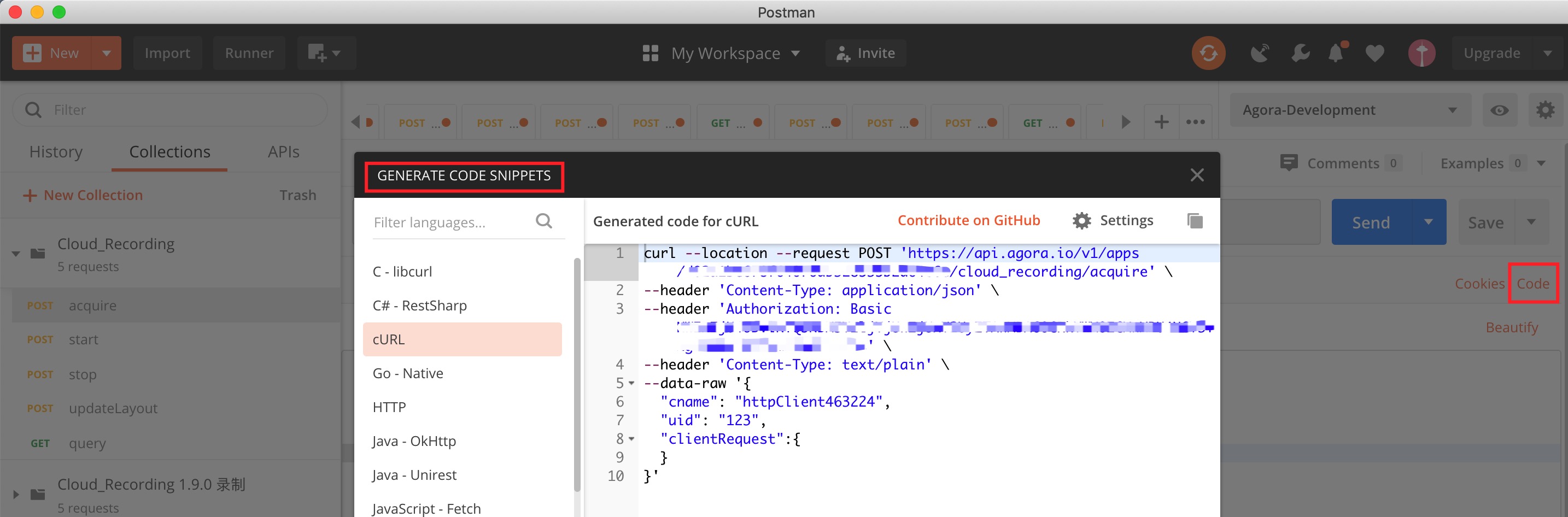Click the Save button
This screenshot has height=517, width=1568.
(1486, 222)
